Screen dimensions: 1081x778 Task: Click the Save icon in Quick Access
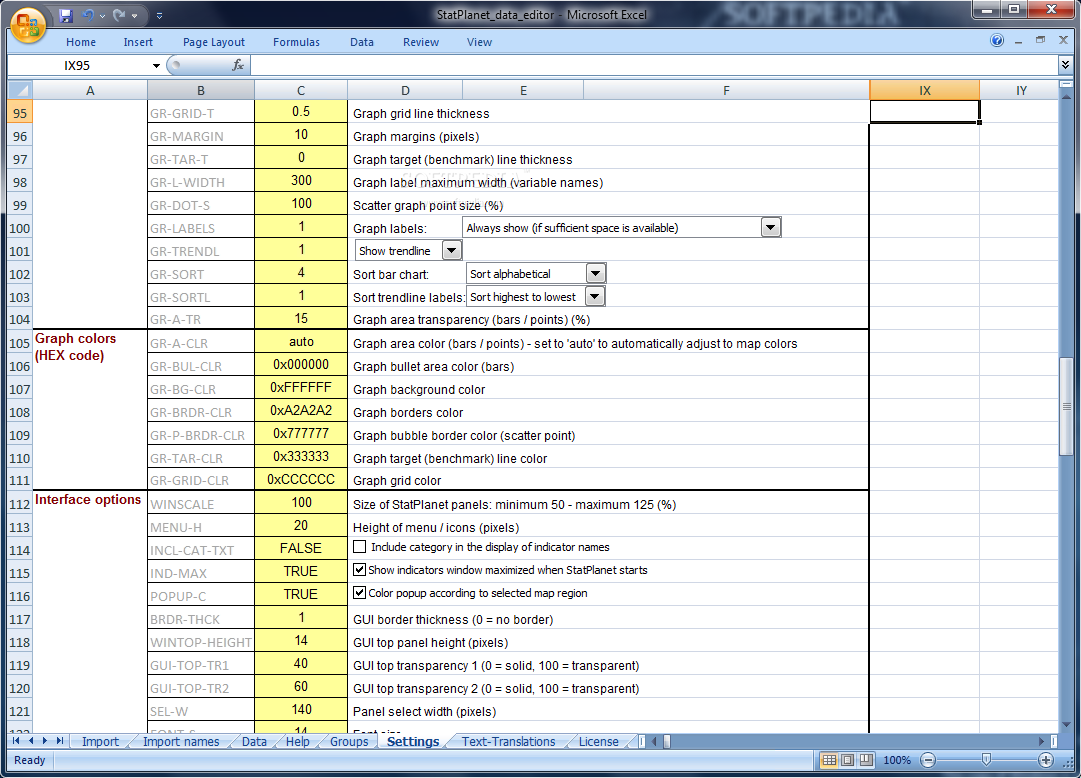[65, 14]
